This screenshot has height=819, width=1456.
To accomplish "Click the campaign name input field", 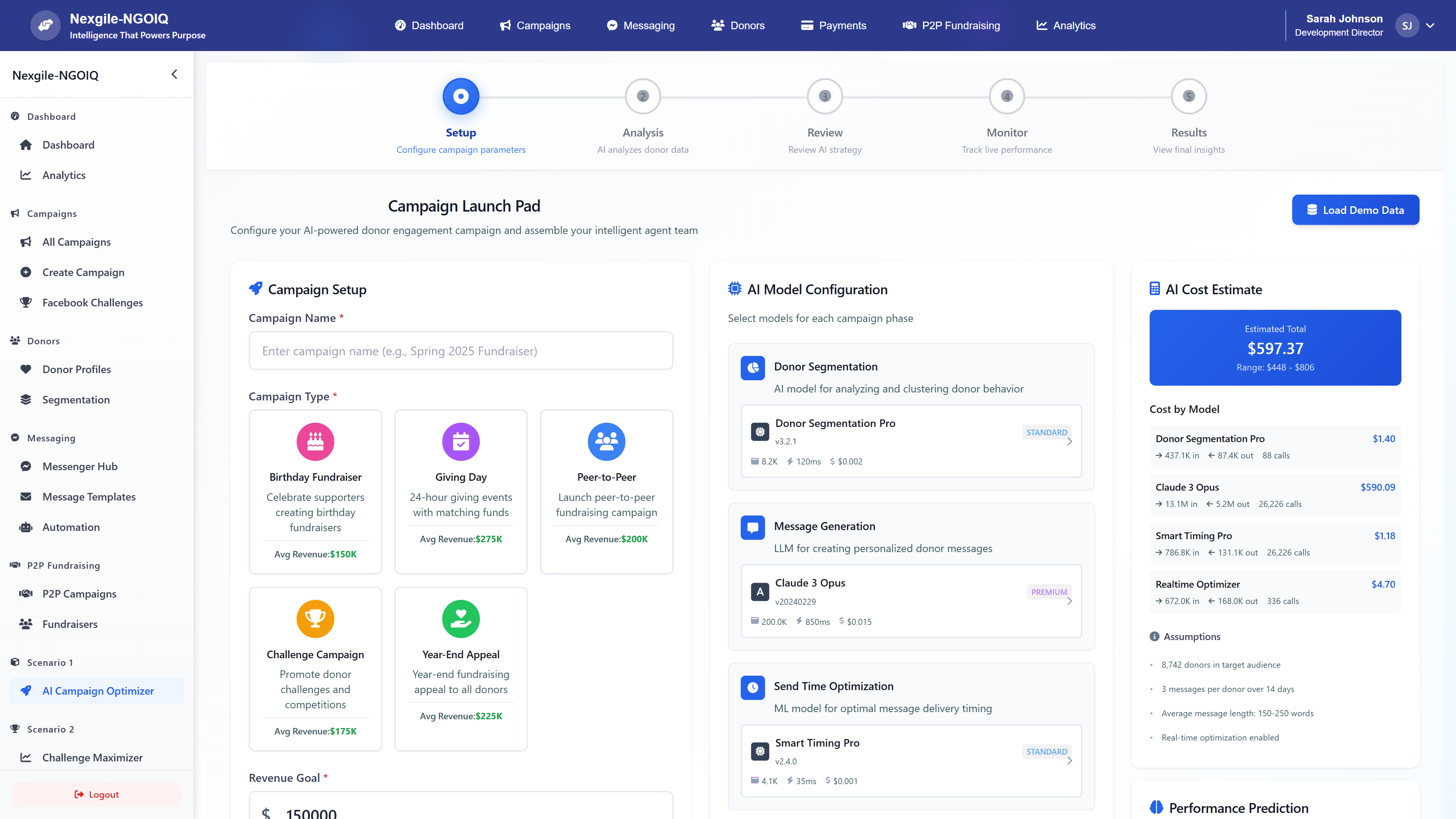I will pyautogui.click(x=461, y=350).
